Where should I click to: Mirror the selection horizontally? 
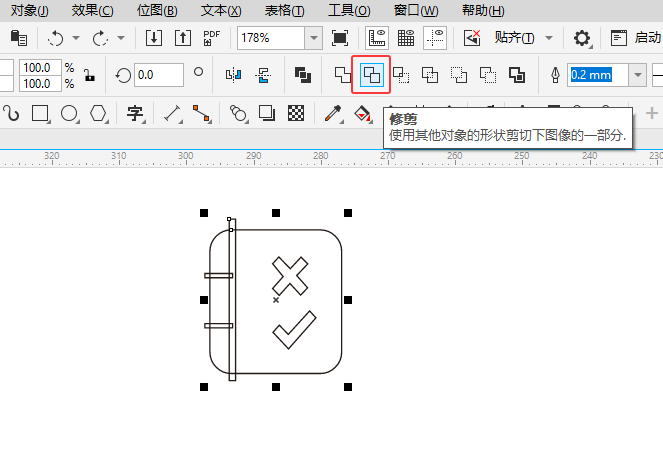tap(233, 75)
